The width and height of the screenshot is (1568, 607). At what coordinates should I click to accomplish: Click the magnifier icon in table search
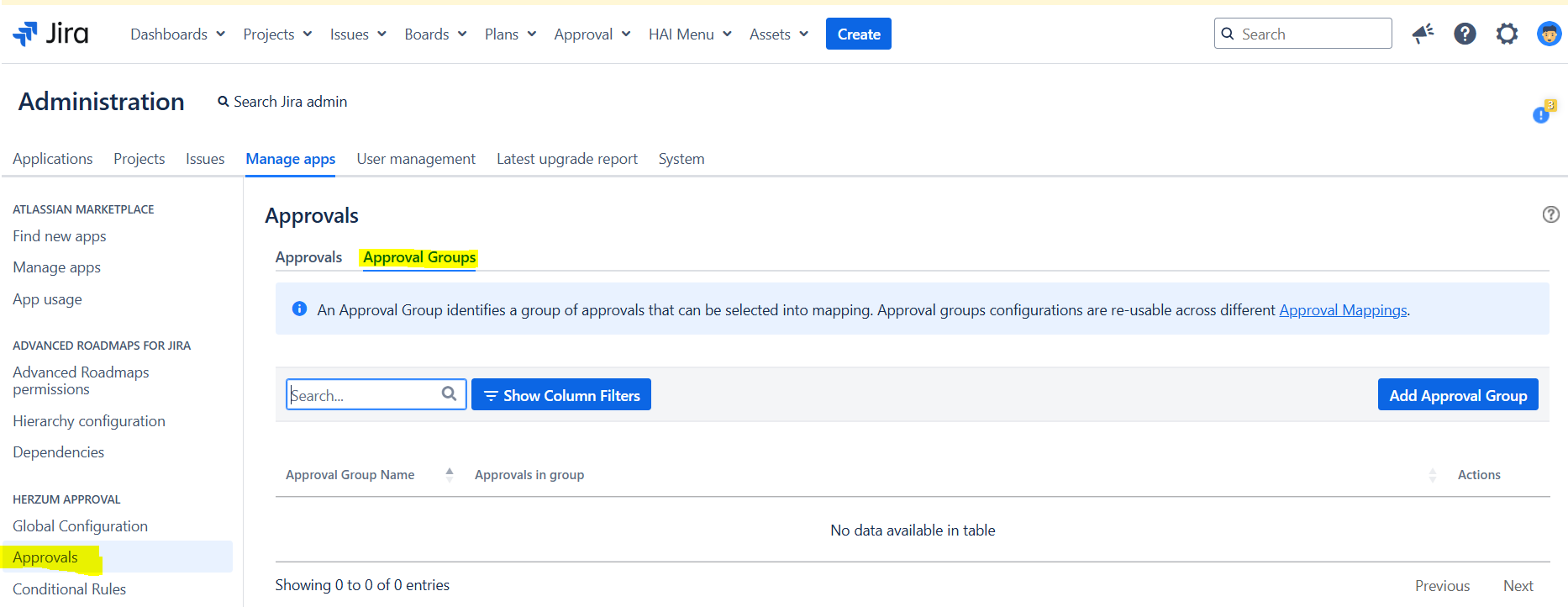point(449,393)
